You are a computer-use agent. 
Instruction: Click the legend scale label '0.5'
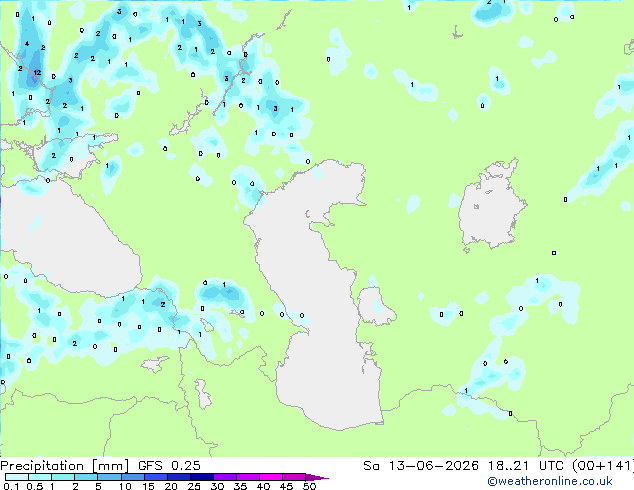click(x=35, y=486)
